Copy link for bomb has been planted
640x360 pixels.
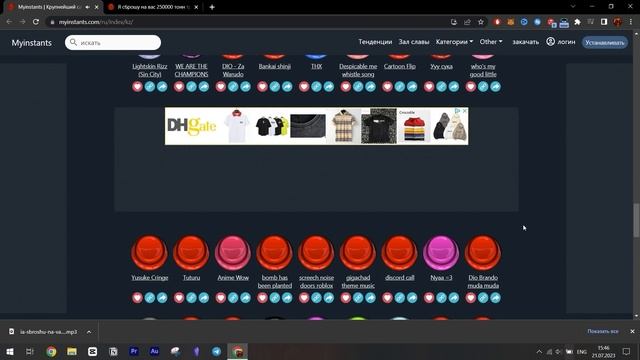click(x=275, y=298)
